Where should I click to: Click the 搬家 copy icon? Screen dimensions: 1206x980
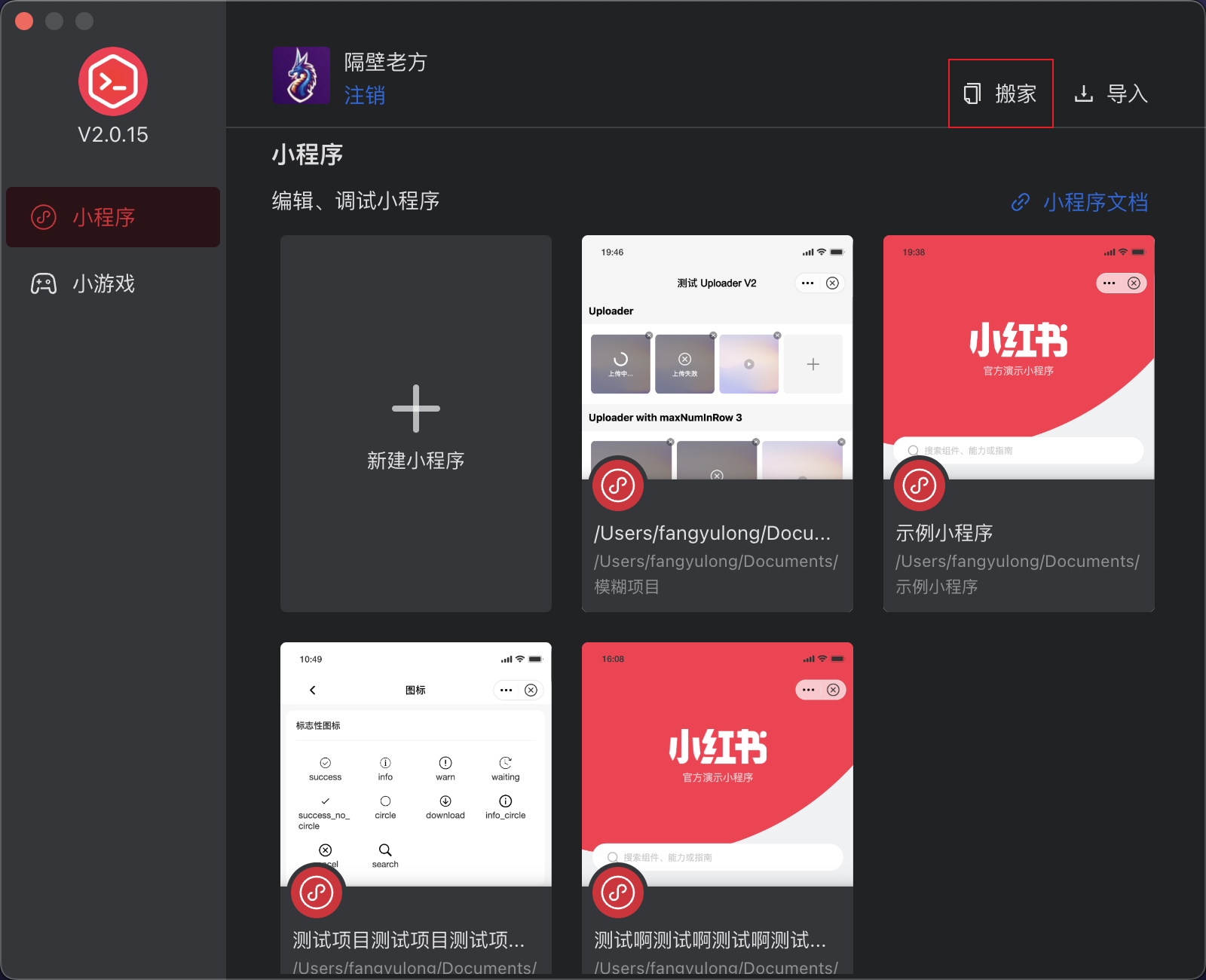[972, 93]
